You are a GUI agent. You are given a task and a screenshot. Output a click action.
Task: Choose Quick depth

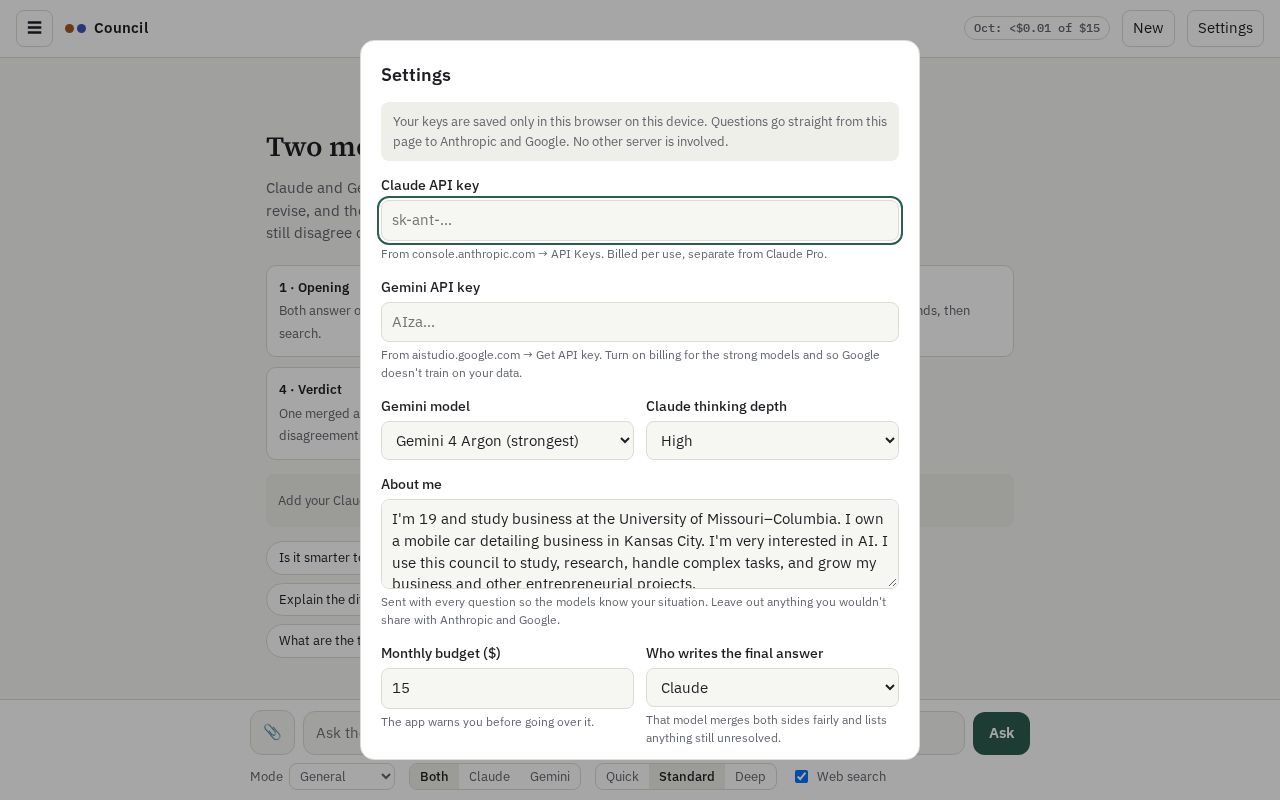pyautogui.click(x=622, y=776)
